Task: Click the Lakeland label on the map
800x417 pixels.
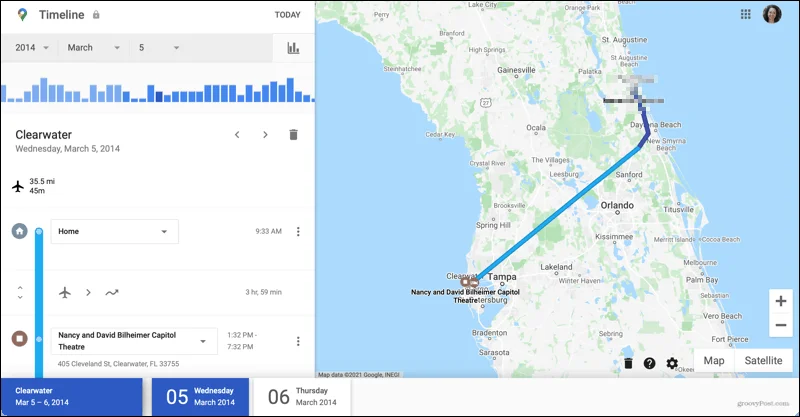Action: [556, 267]
